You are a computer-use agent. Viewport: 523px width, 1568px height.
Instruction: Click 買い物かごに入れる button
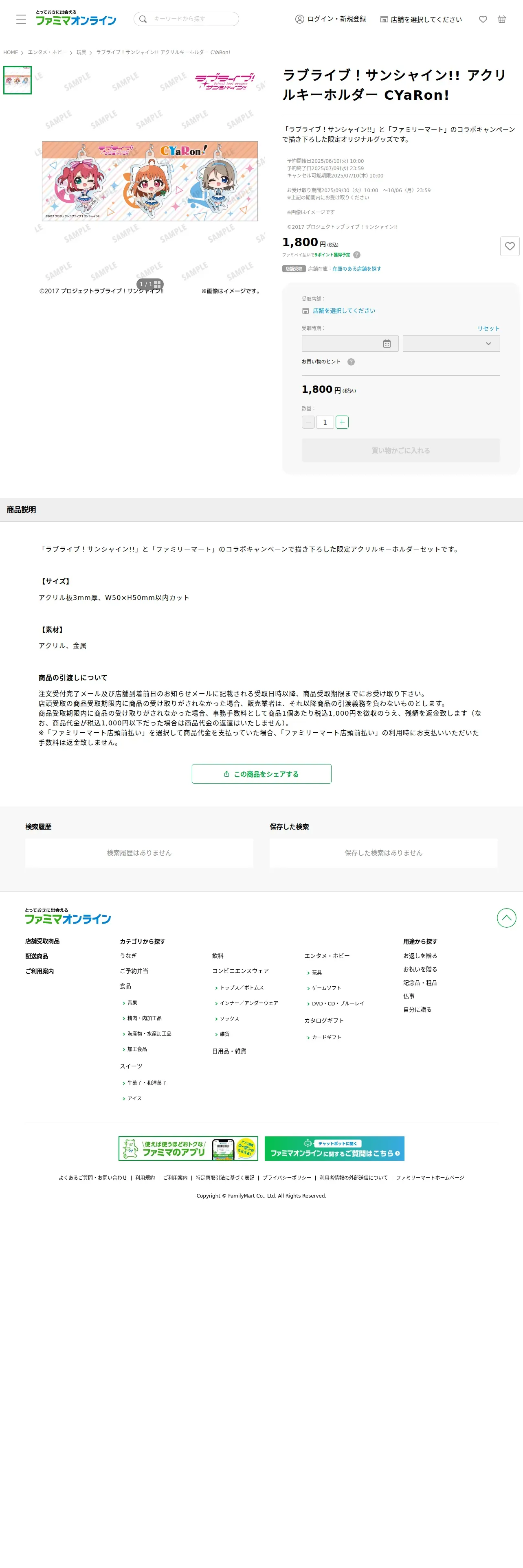click(401, 451)
